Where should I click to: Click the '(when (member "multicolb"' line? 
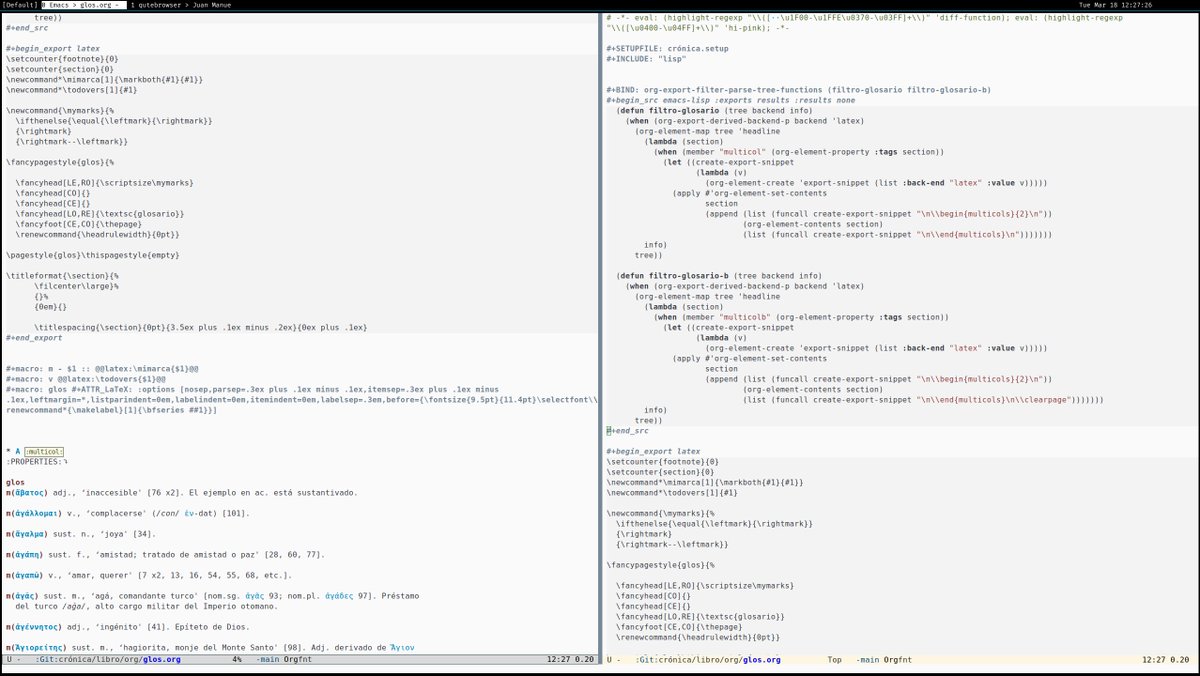point(801,317)
